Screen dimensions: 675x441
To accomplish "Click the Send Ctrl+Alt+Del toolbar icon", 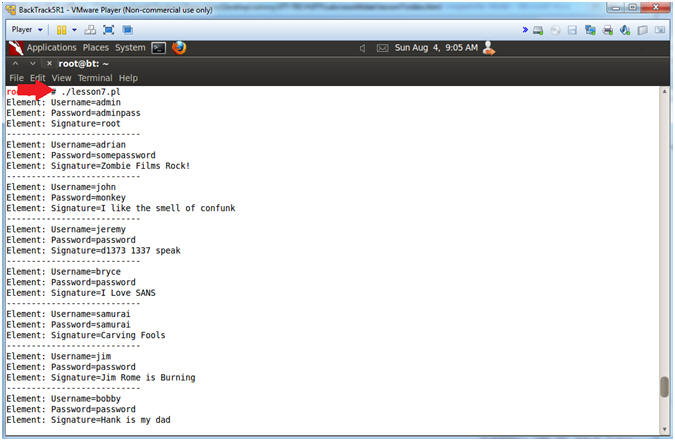I will [90, 30].
